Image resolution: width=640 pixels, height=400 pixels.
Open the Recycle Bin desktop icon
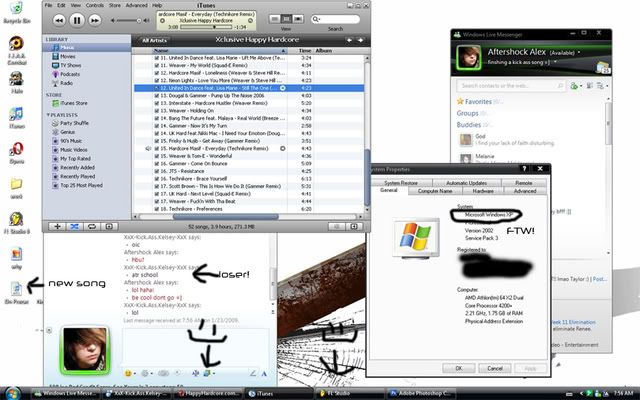coord(15,15)
